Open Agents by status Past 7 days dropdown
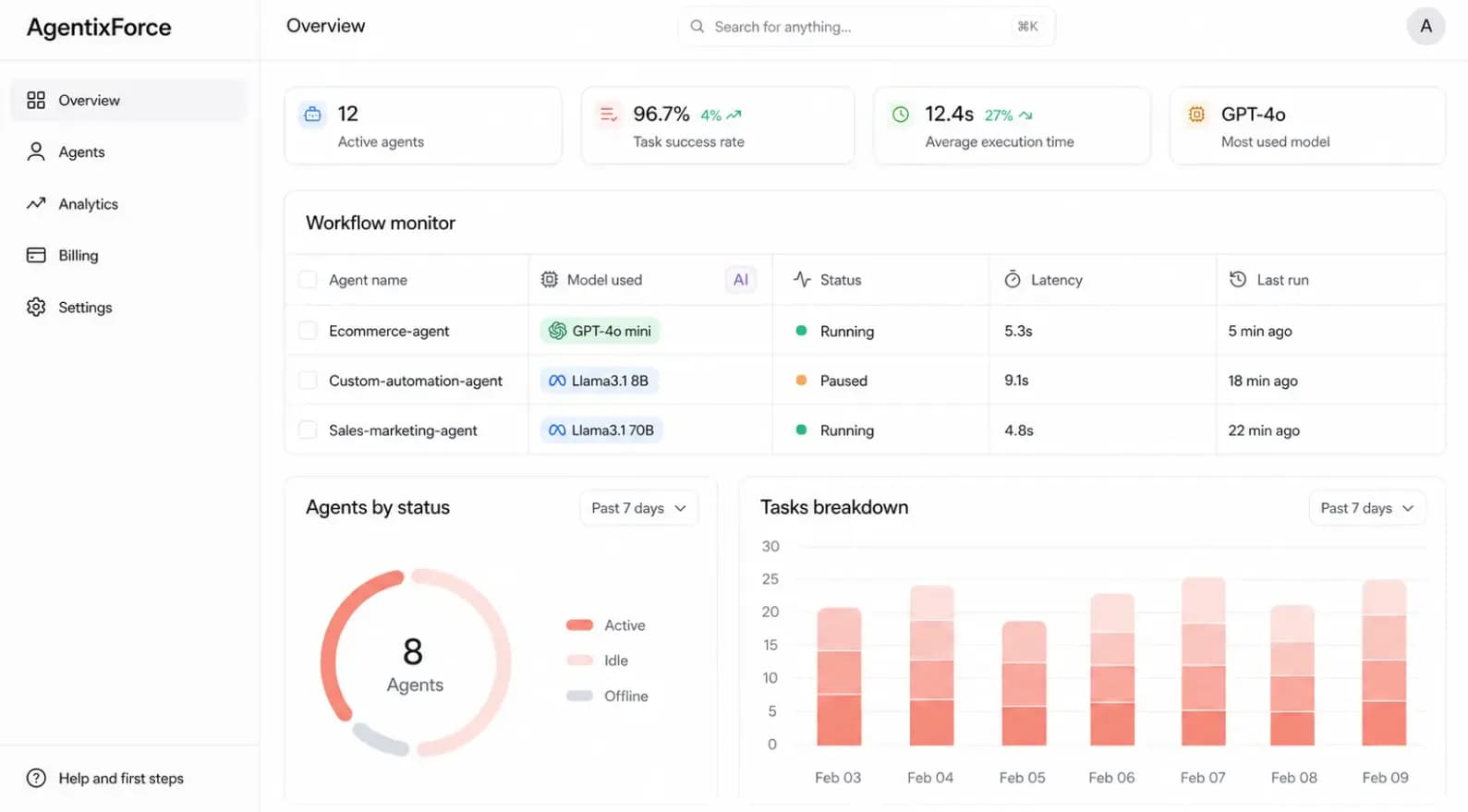This screenshot has width=1468, height=812. point(638,508)
